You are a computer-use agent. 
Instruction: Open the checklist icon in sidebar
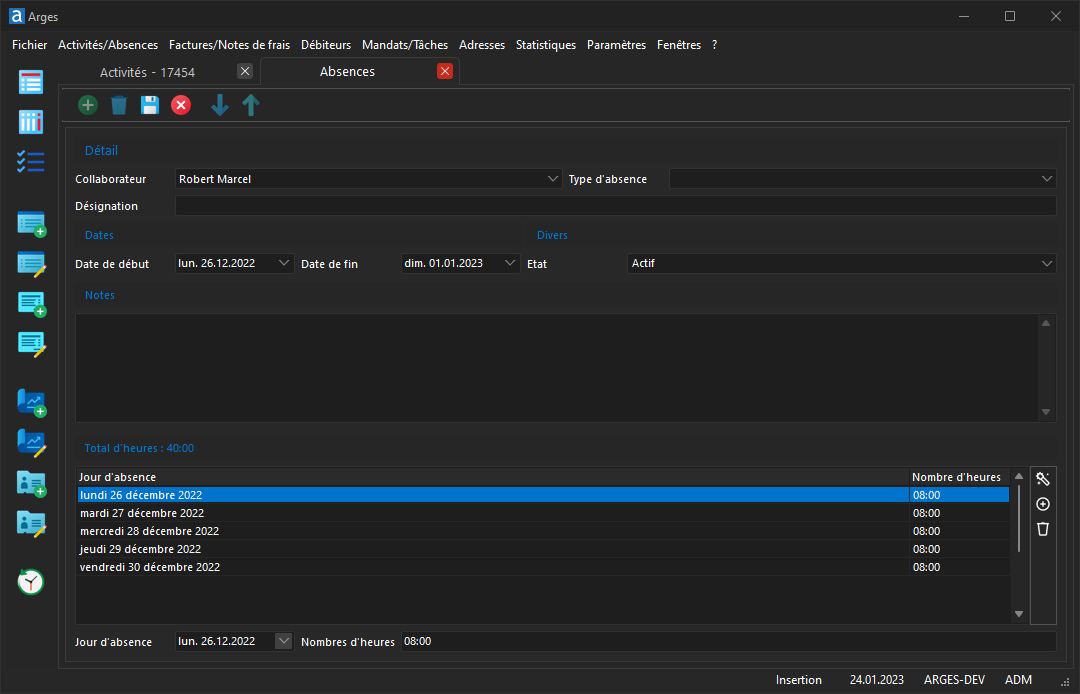31,162
